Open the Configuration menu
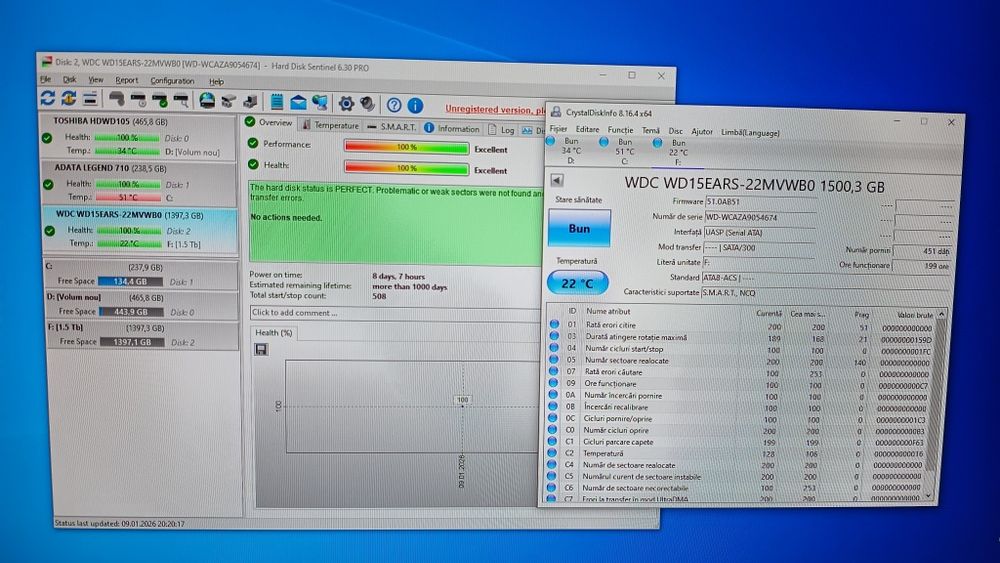The width and height of the screenshot is (1000, 563). (x=172, y=81)
